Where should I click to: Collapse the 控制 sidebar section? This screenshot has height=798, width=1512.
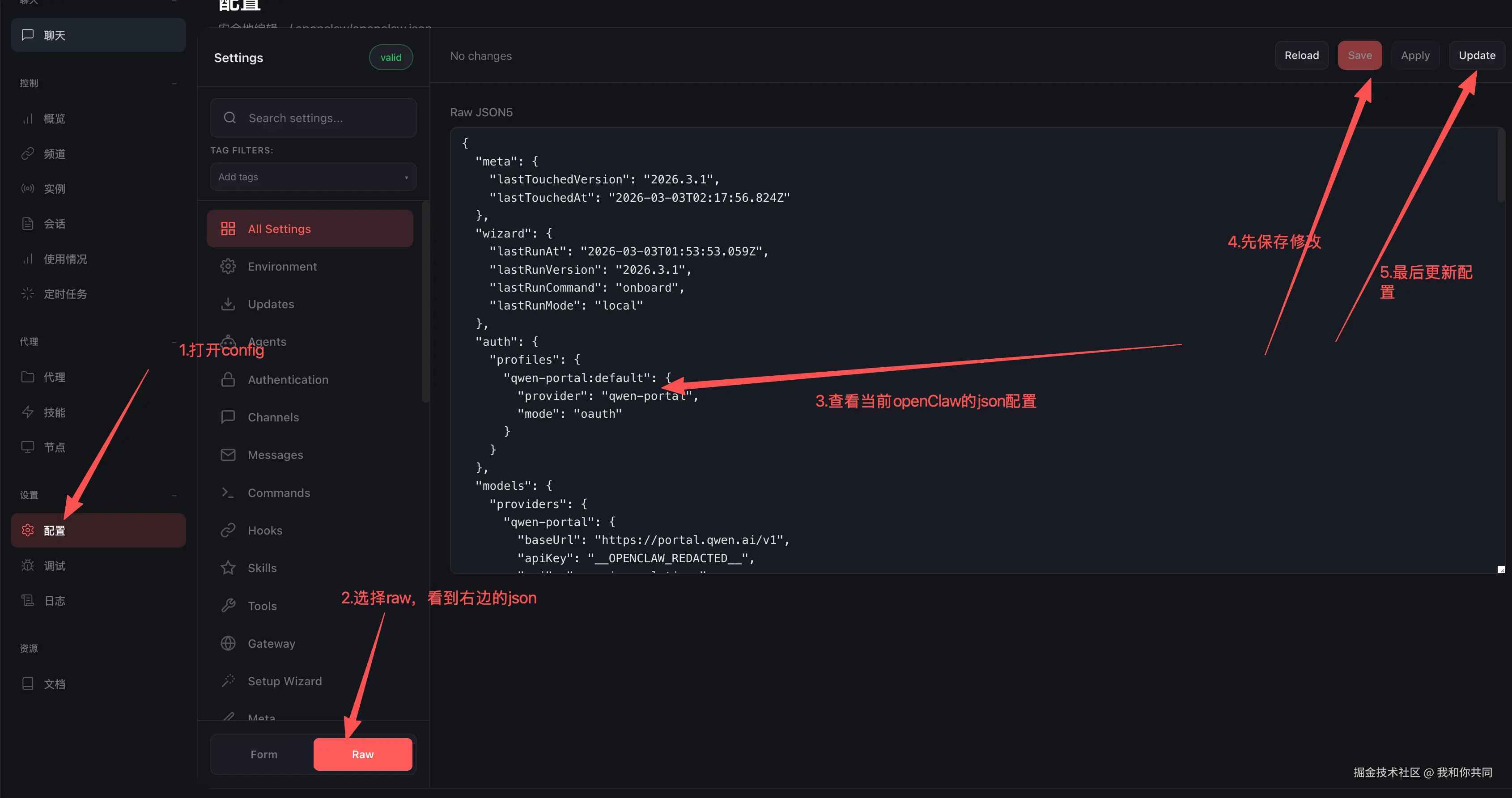tap(174, 83)
